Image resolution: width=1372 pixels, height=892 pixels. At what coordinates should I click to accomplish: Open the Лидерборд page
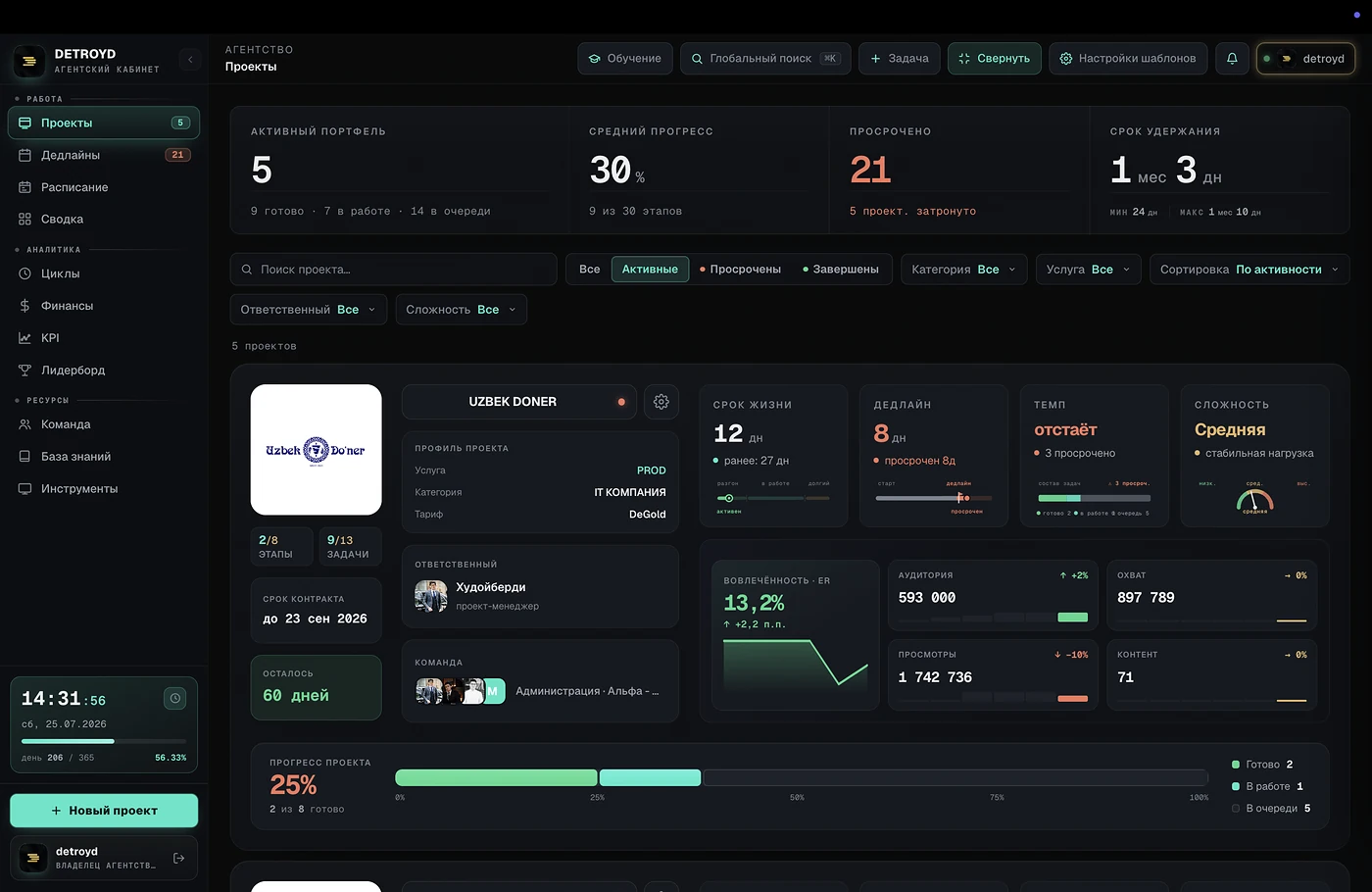point(104,371)
